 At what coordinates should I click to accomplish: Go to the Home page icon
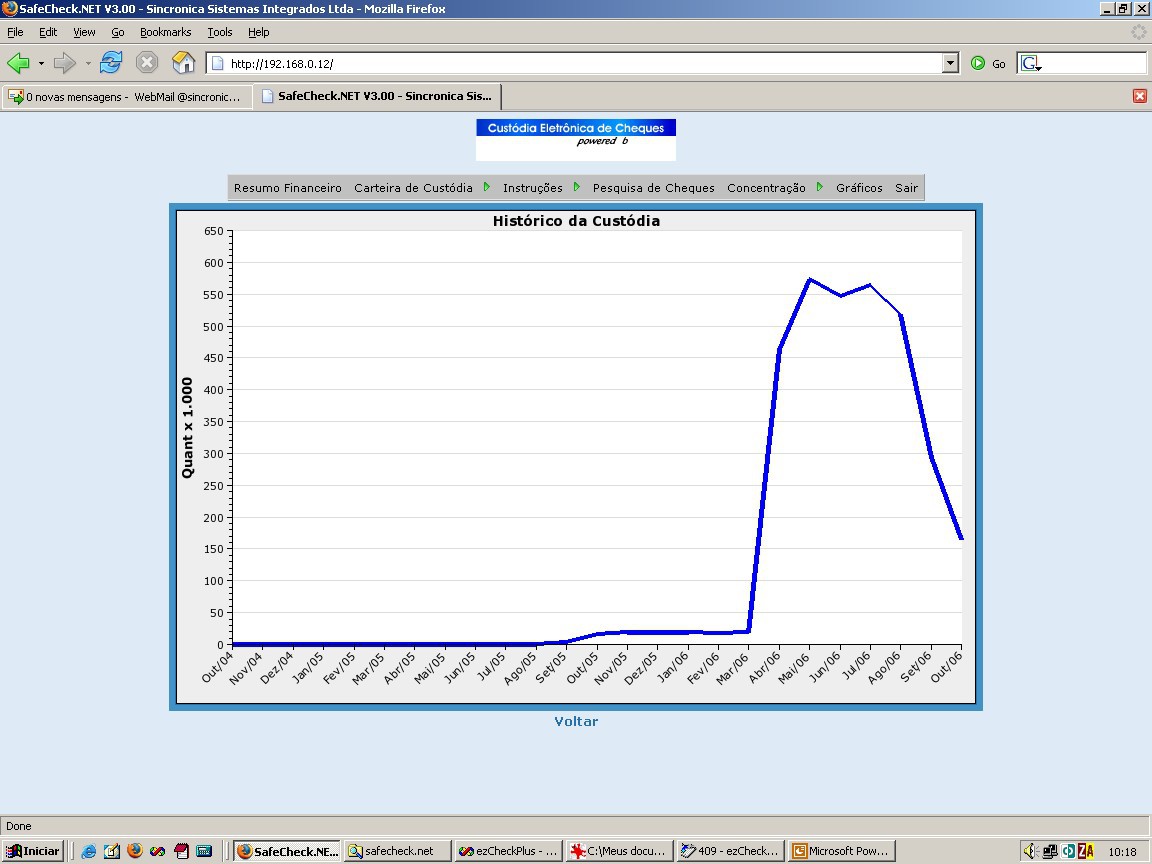pos(183,62)
